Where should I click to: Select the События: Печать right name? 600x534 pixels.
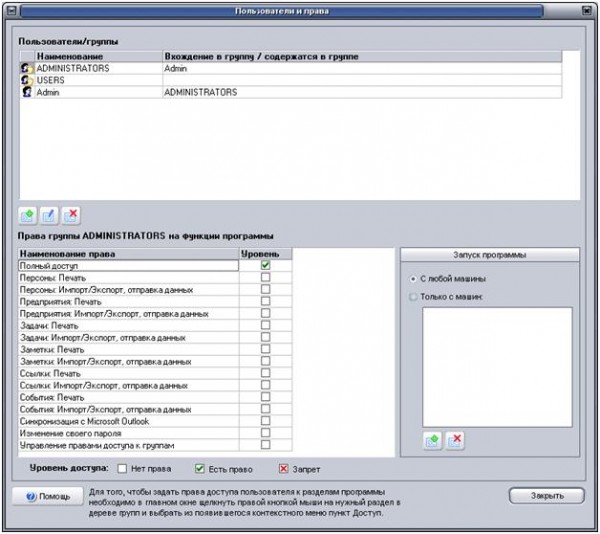click(x=52, y=397)
